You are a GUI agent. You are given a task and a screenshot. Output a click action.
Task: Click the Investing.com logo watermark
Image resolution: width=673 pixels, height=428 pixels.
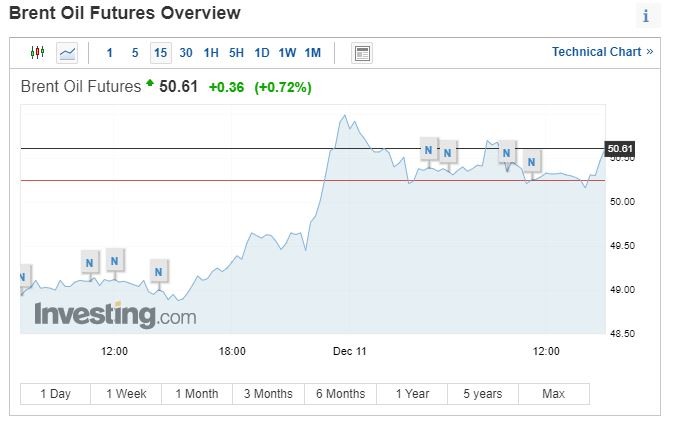click(115, 316)
